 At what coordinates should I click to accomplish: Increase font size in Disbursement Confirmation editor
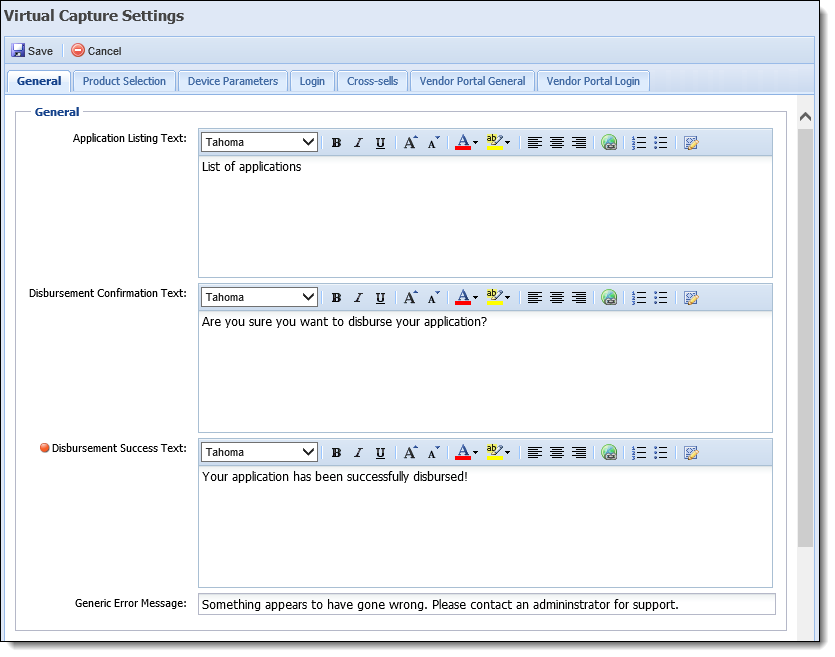coord(410,298)
